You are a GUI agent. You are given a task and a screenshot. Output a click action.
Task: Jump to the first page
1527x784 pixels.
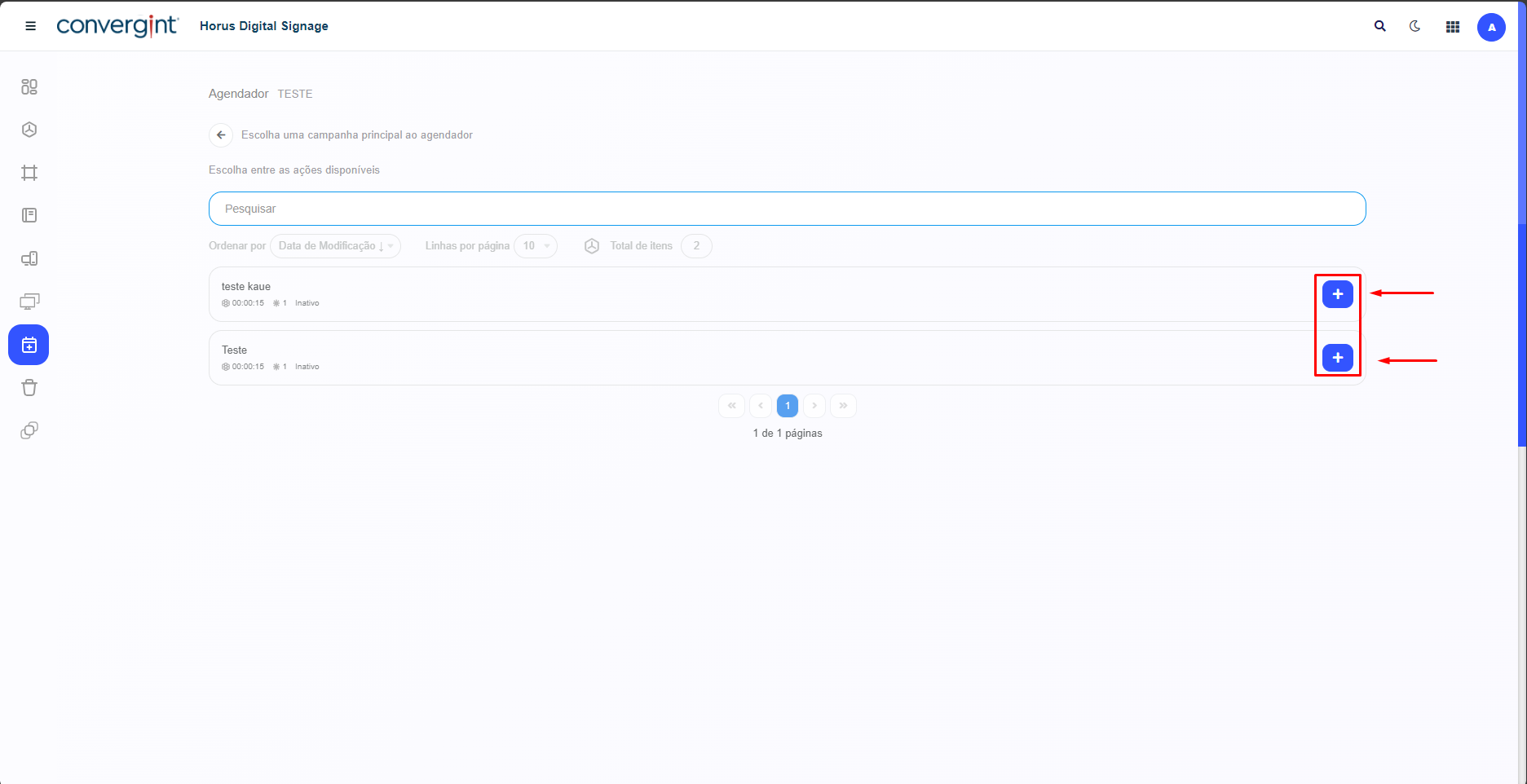pyautogui.click(x=731, y=406)
